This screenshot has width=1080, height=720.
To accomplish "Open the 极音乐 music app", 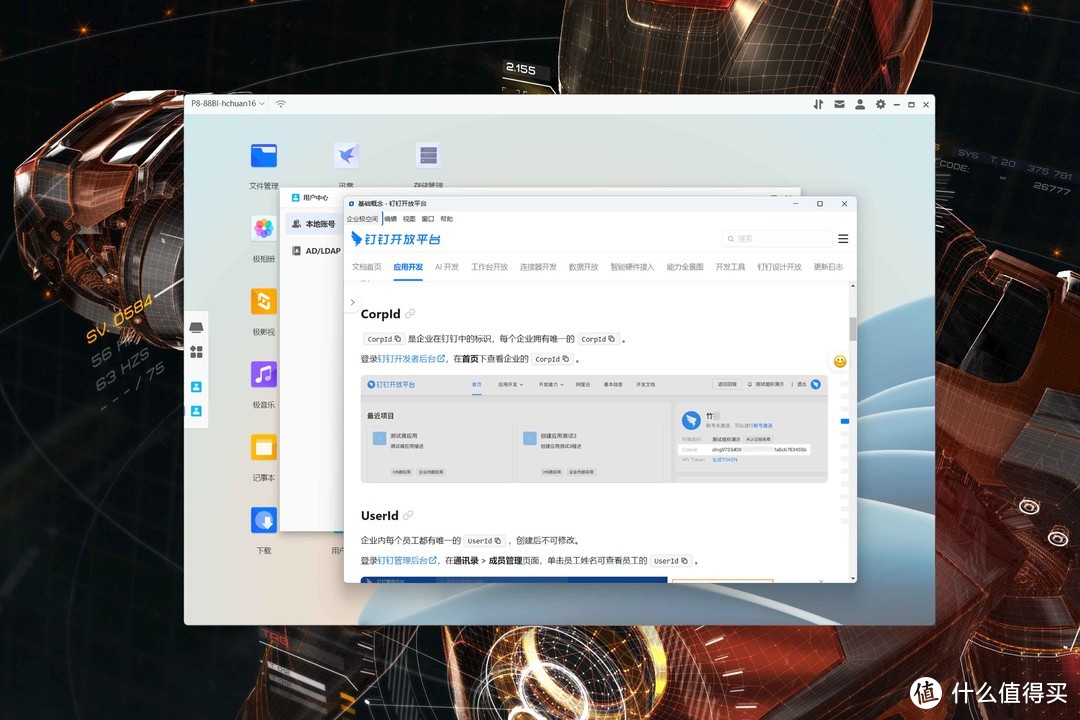I will click(264, 375).
